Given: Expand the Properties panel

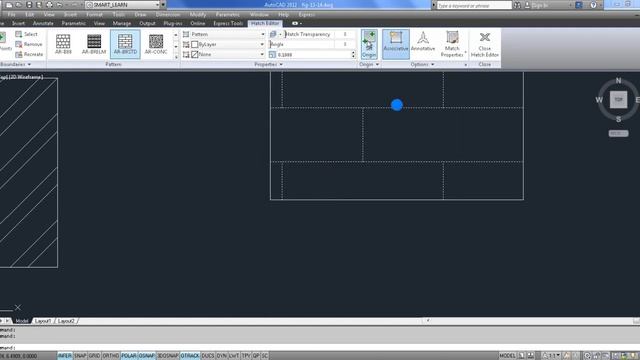Looking at the screenshot, I should pos(269,64).
